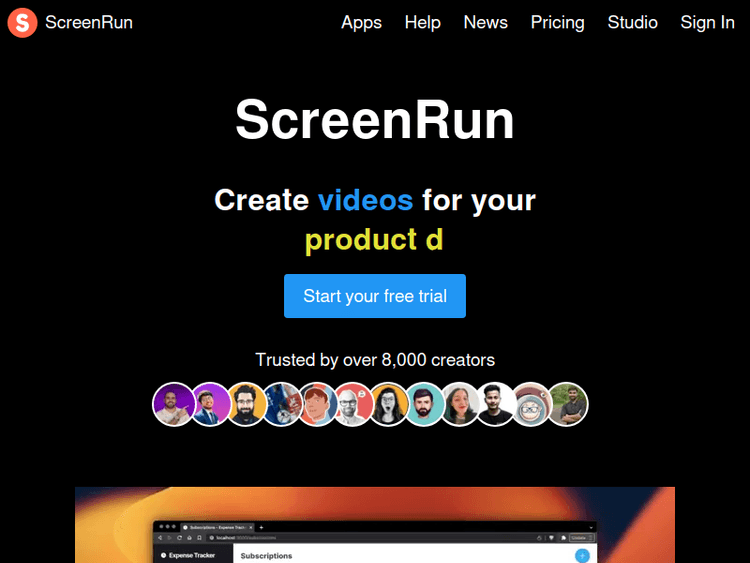Click the blue and red patterned avatar
750x563 pixels.
(x=282, y=404)
